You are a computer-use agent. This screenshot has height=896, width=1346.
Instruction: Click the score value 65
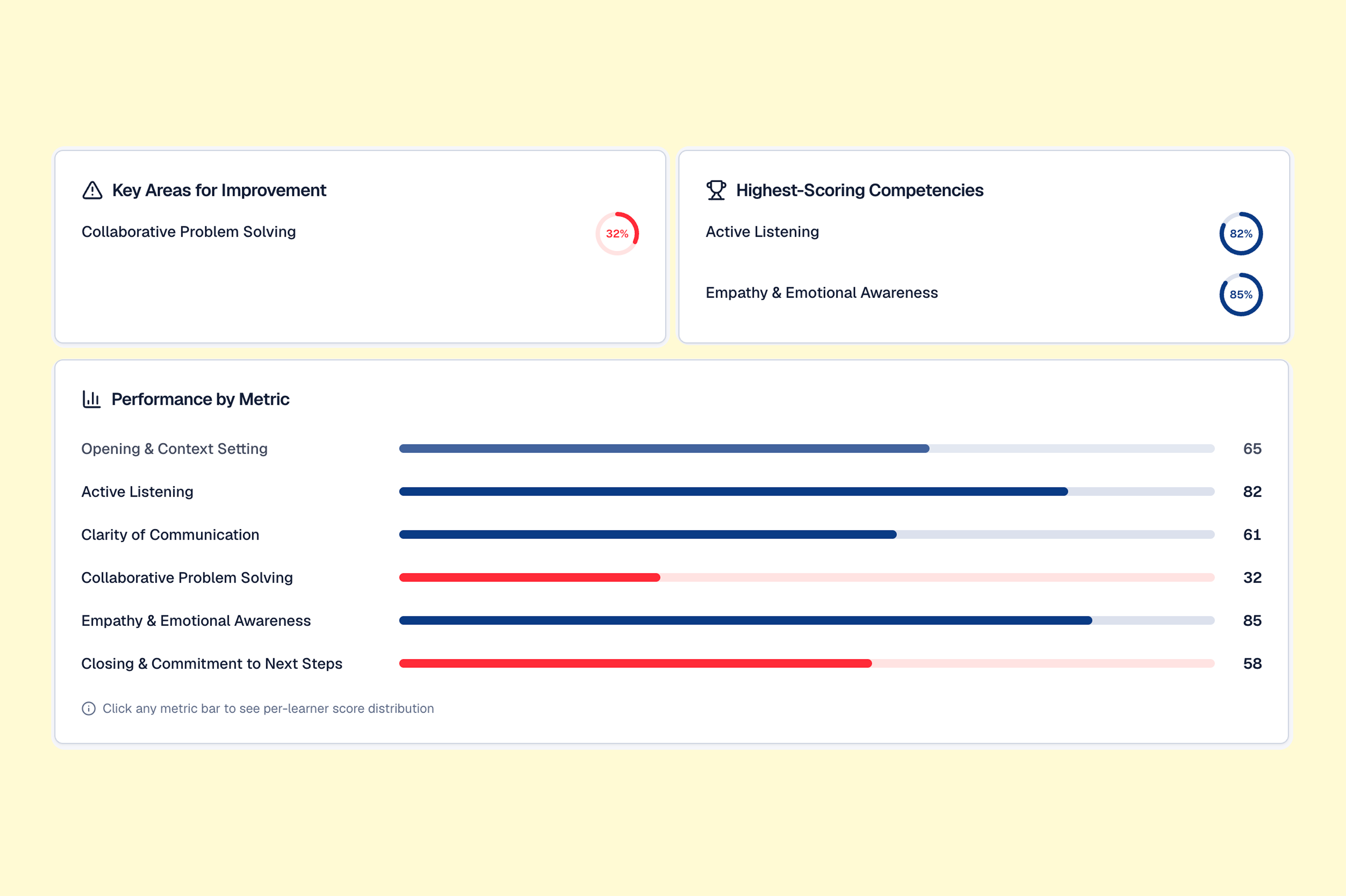coord(1252,449)
